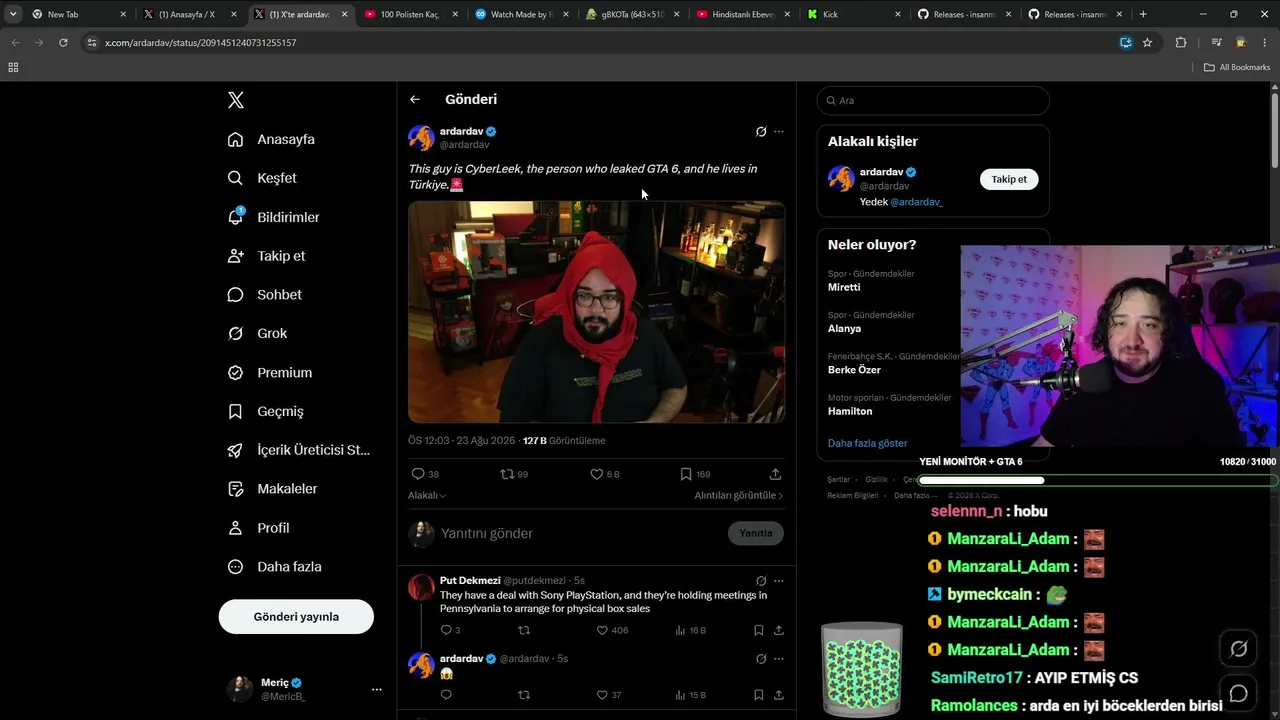1280x720 pixels.
Task: Open more options on Put Dekmezi's reply
Action: pos(779,580)
